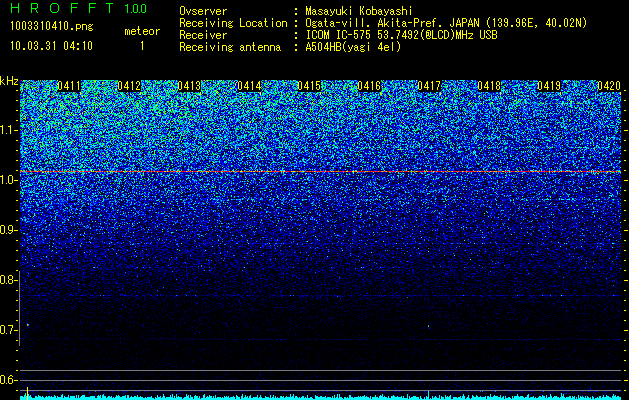
Task: Click the 0414 time marker
Action: coord(249,86)
